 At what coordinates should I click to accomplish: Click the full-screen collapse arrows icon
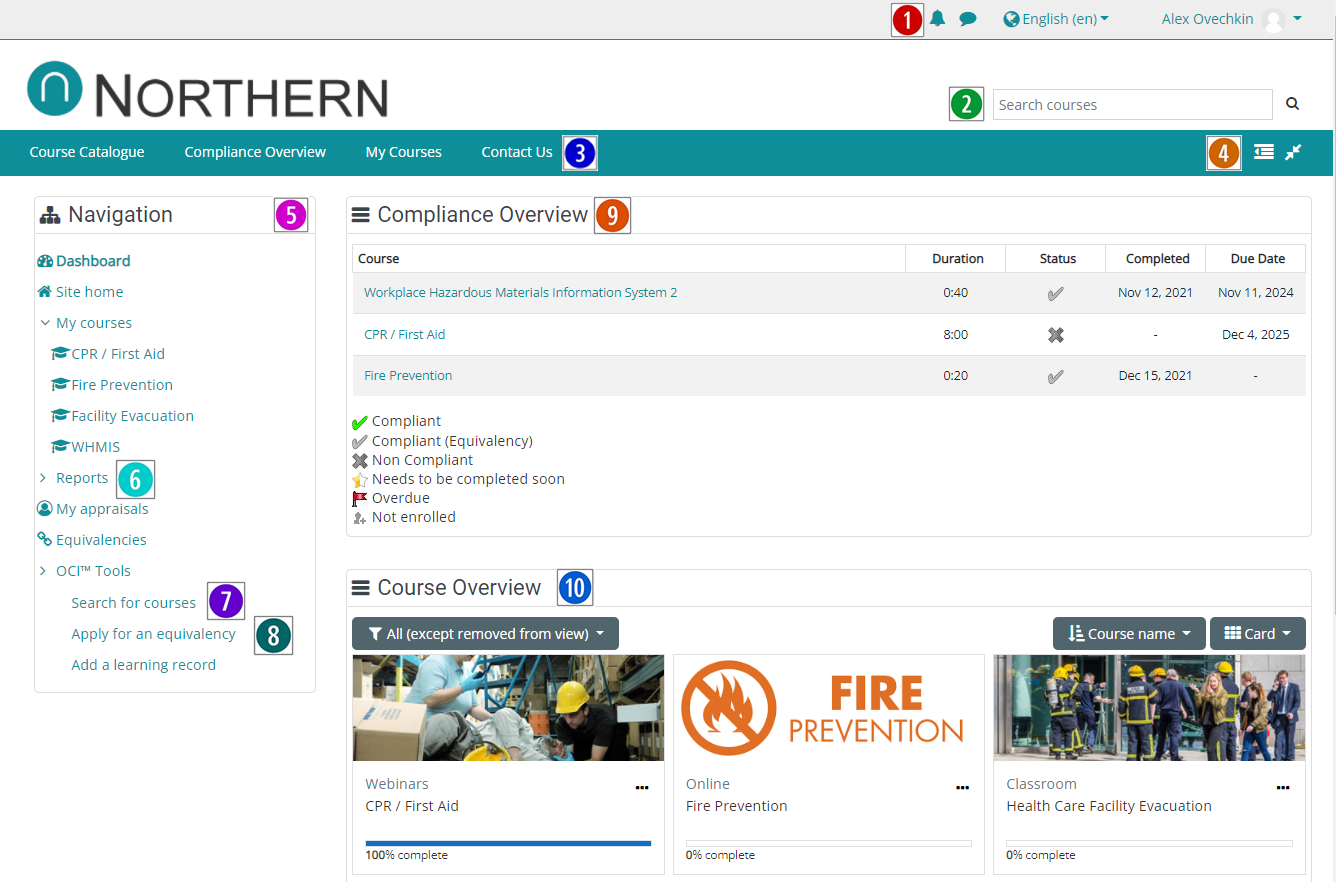[x=1293, y=152]
